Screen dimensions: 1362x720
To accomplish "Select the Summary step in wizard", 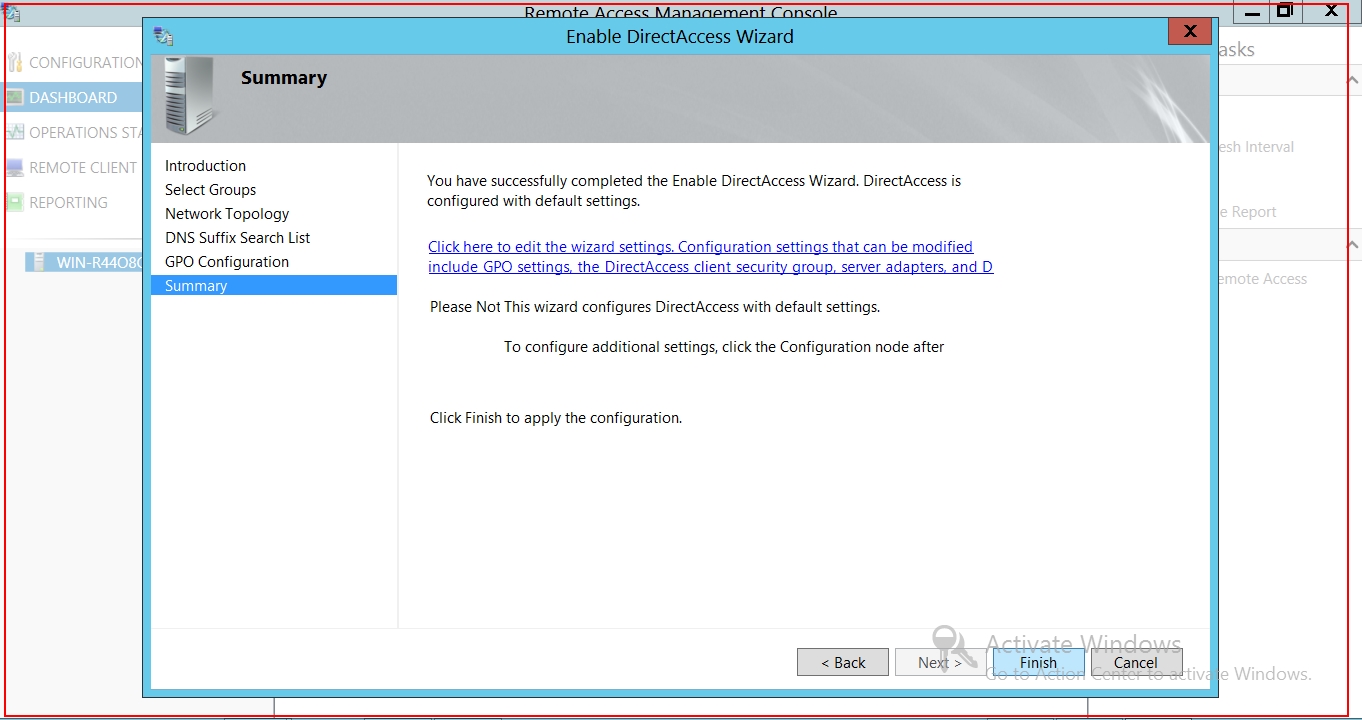I will 273,286.
